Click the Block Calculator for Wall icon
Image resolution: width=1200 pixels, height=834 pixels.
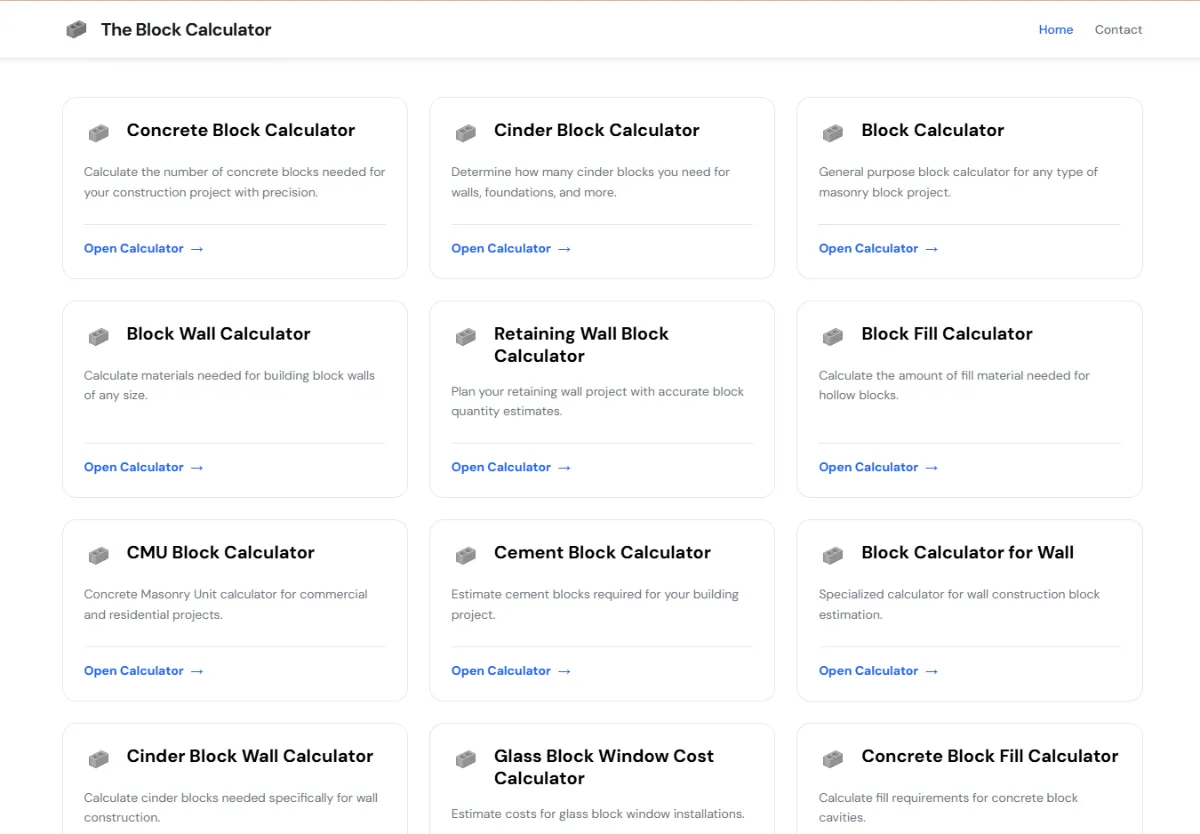pyautogui.click(x=833, y=555)
